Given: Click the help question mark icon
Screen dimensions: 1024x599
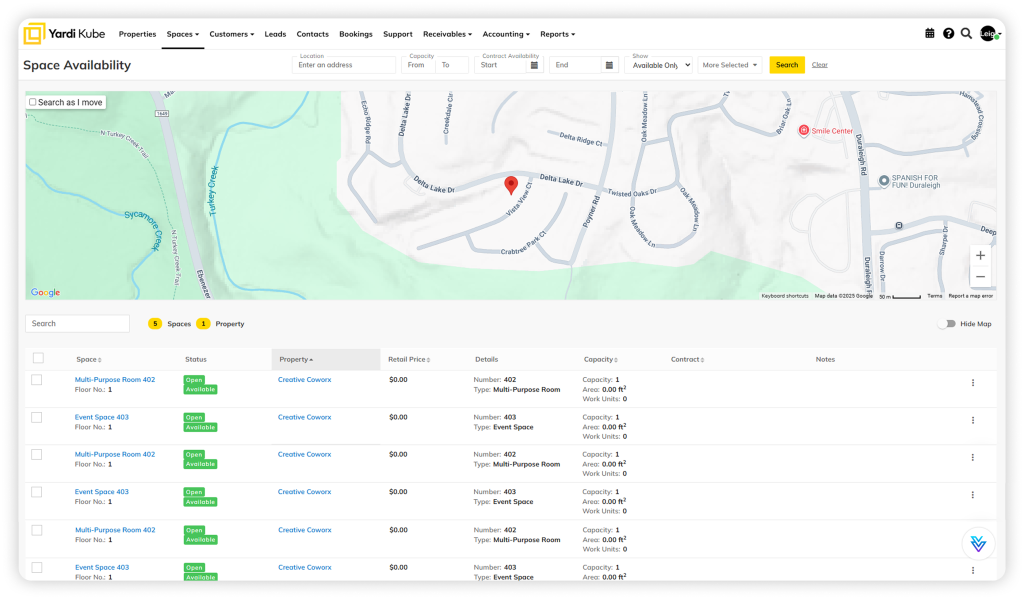Looking at the screenshot, I should click(x=948, y=34).
